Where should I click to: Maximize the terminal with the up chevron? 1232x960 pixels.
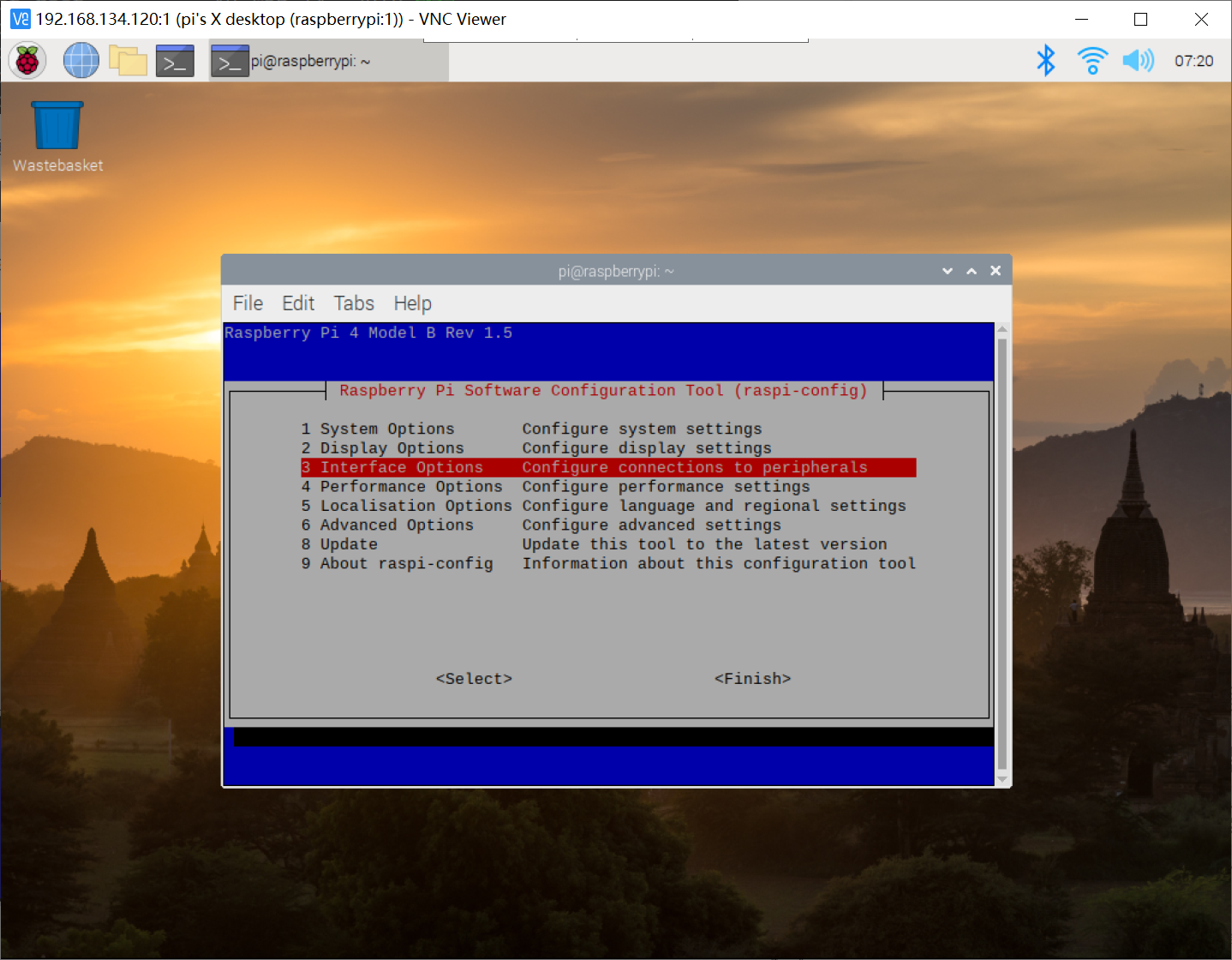coord(972,271)
